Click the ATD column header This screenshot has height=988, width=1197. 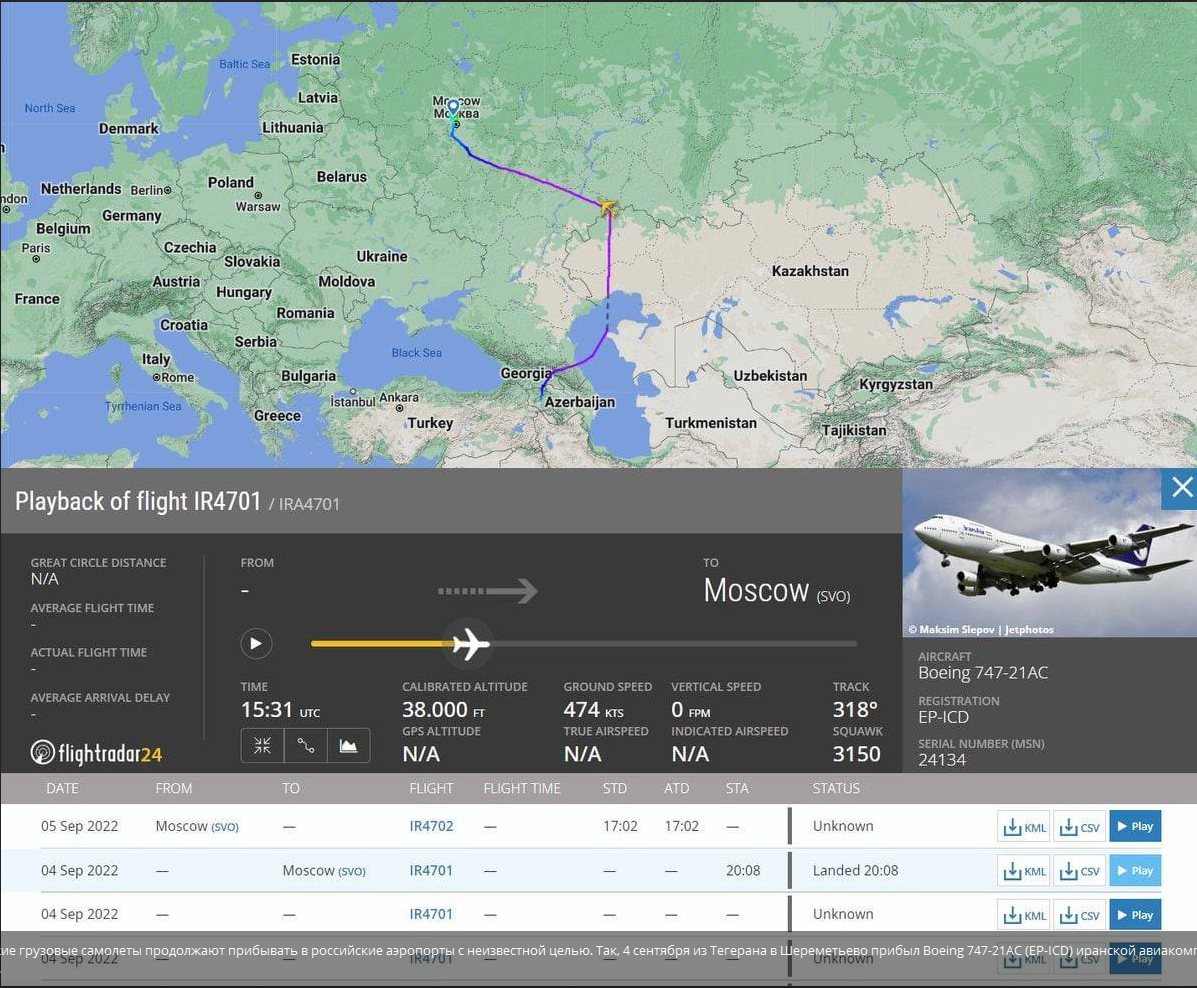676,788
